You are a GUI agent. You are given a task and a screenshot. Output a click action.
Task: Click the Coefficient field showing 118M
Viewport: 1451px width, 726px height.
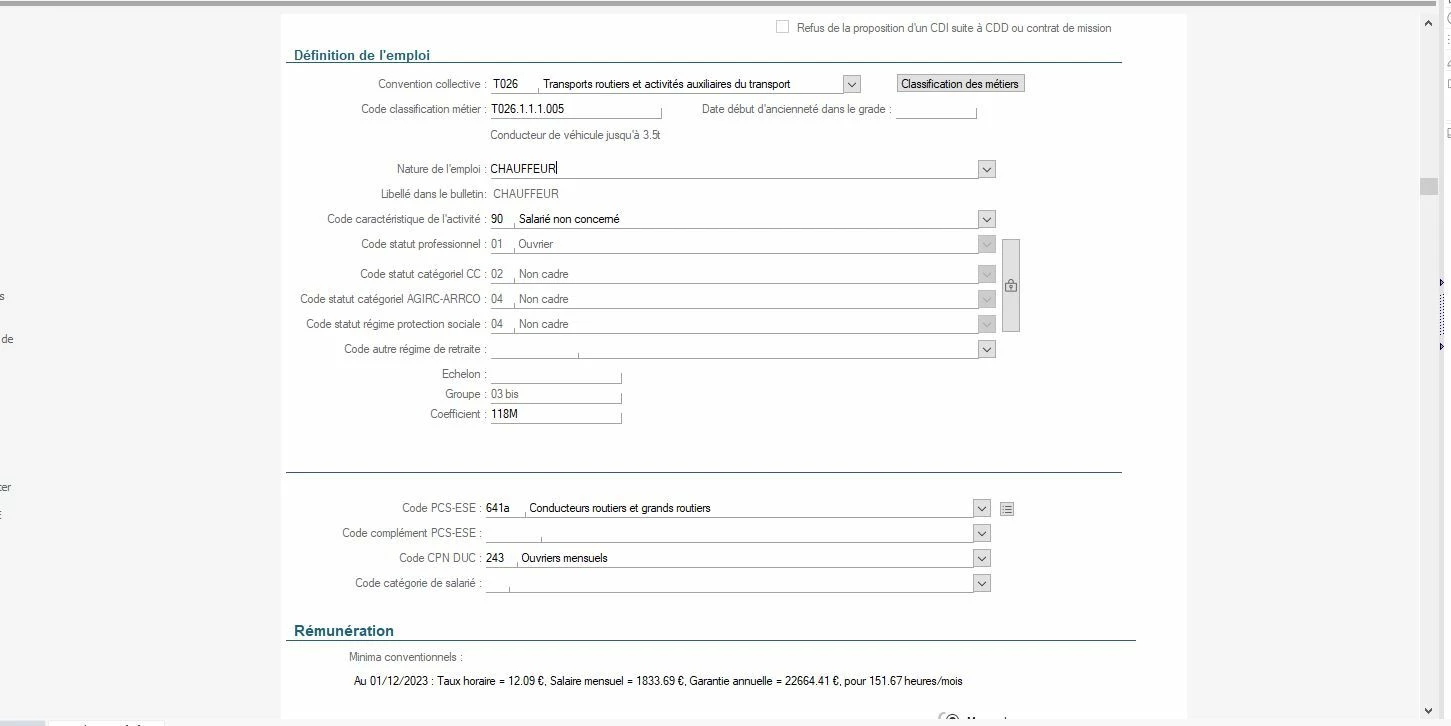(555, 414)
